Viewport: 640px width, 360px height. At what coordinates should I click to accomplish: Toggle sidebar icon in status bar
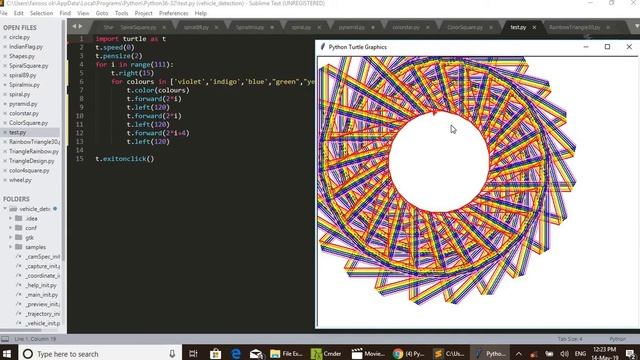[5, 339]
